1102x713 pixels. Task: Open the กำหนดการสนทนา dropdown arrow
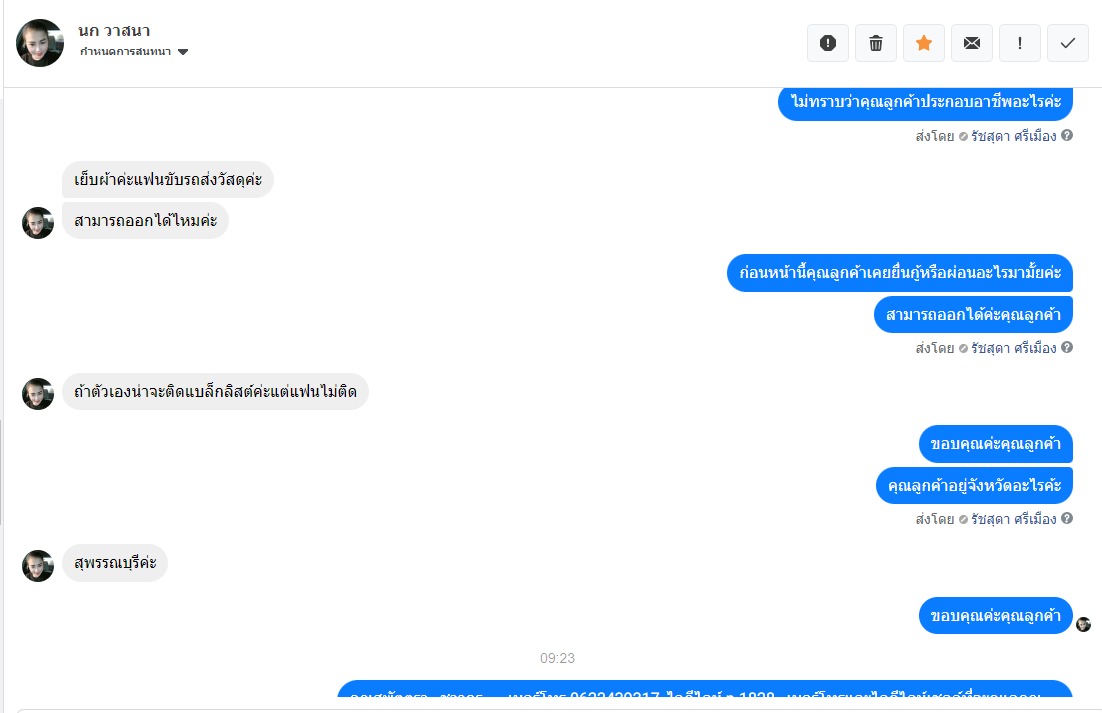183,52
